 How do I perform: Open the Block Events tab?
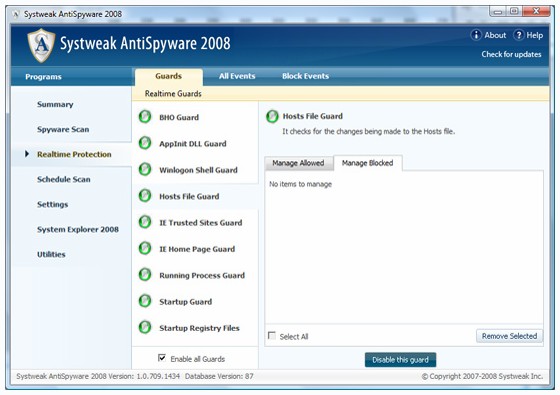click(x=306, y=76)
